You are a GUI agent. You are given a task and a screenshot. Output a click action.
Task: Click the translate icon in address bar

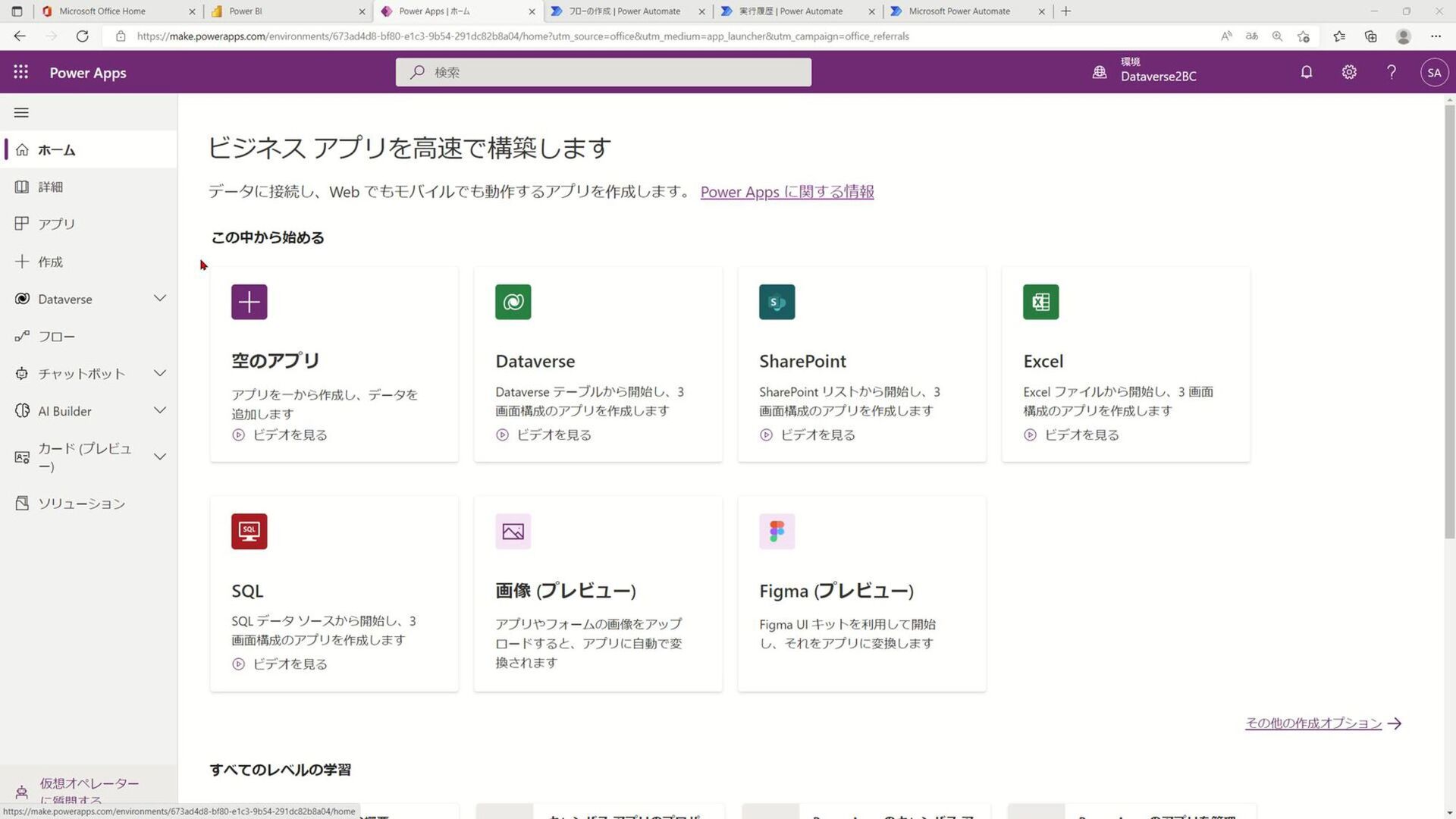pyautogui.click(x=1252, y=36)
